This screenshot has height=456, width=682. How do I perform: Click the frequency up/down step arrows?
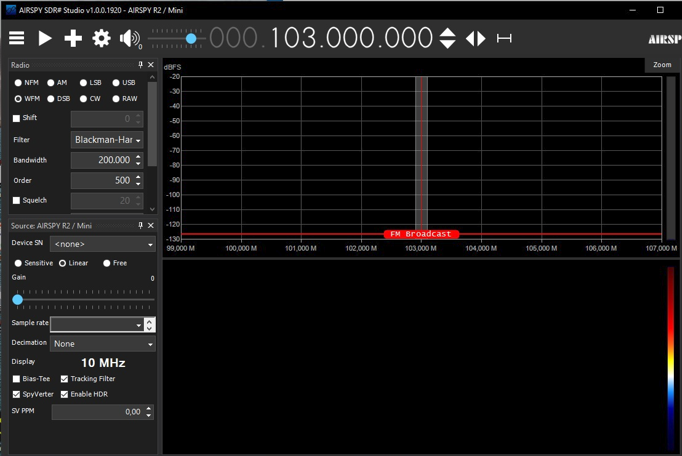click(447, 38)
